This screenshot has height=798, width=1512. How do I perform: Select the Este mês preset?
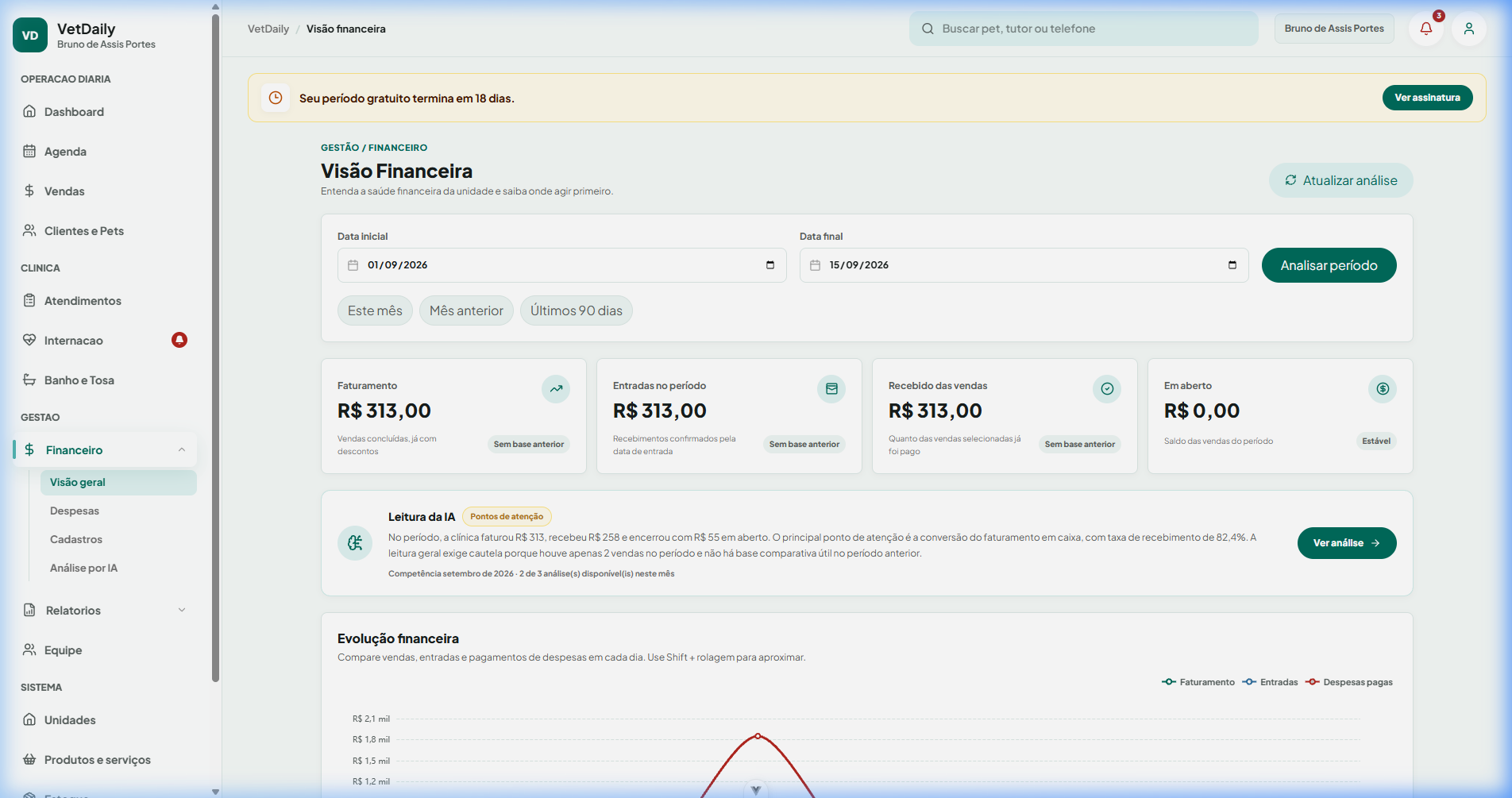[x=375, y=310]
